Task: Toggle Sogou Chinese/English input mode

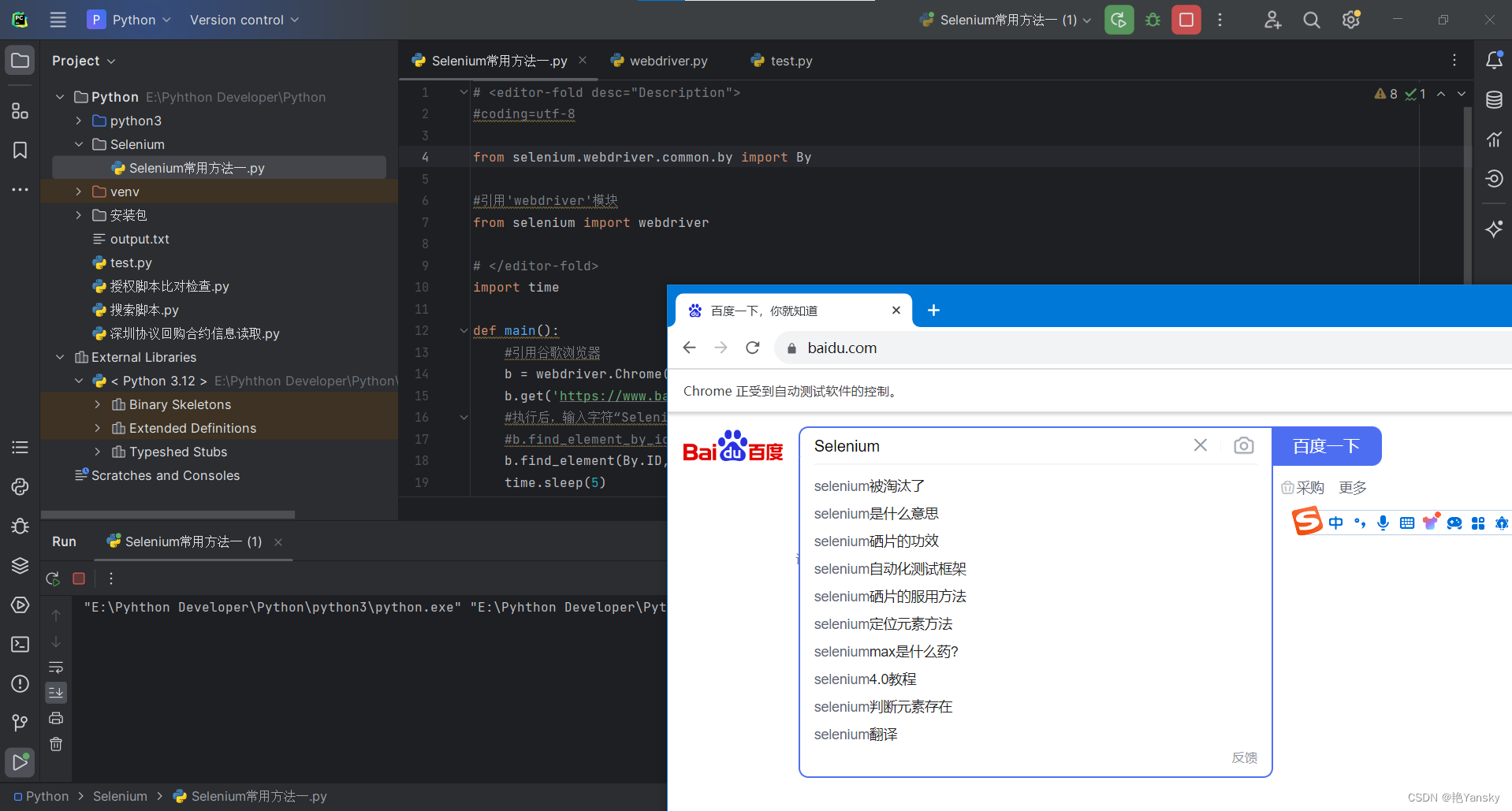Action: (x=1335, y=523)
